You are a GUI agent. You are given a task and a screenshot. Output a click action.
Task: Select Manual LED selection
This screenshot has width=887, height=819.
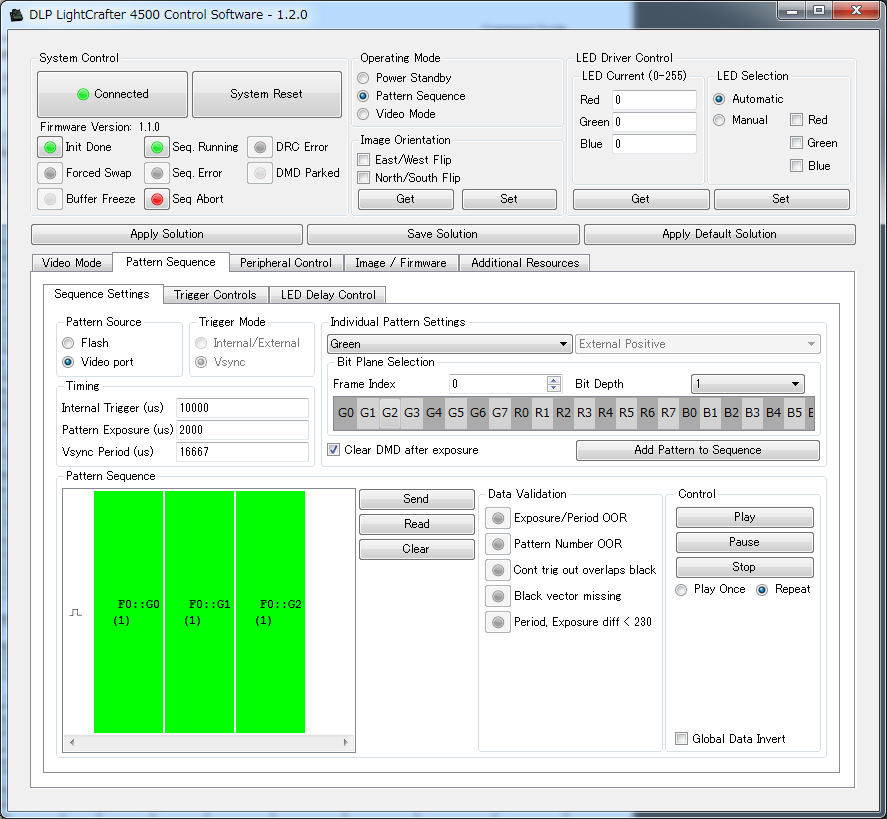[x=719, y=120]
